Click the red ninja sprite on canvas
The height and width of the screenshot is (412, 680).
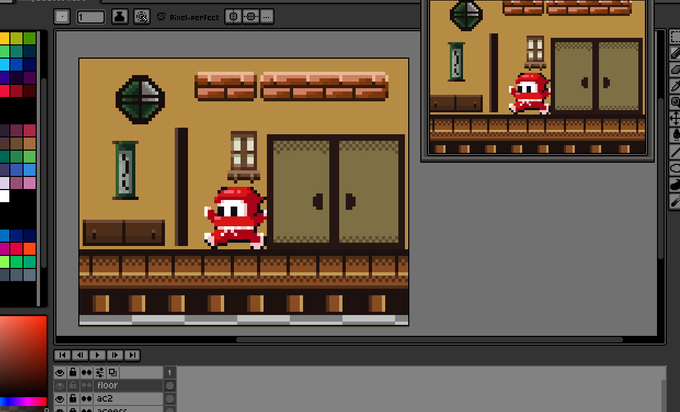(x=235, y=218)
